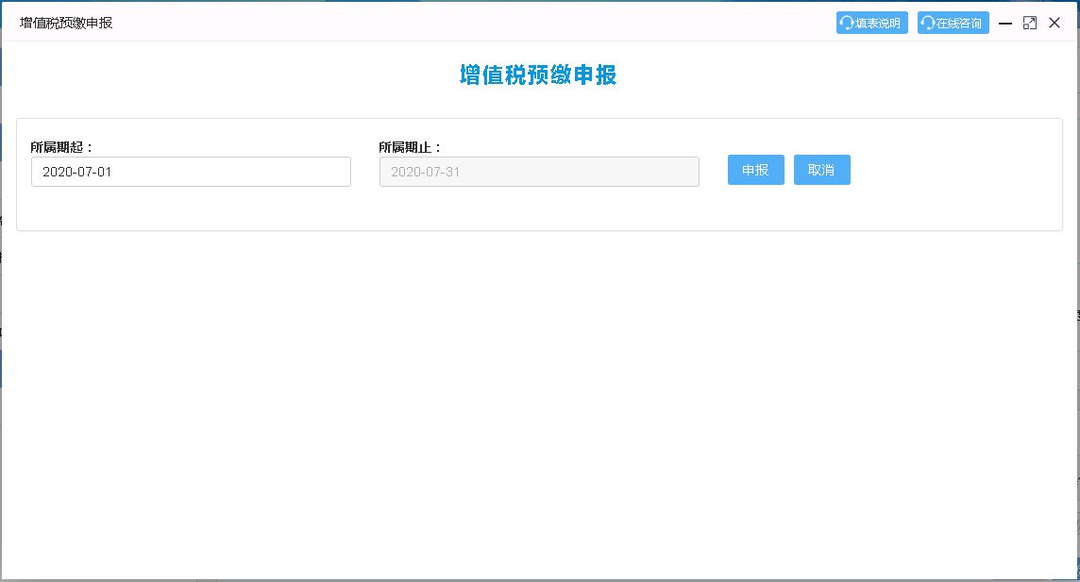Click the 所属期起 label

pos(61,147)
